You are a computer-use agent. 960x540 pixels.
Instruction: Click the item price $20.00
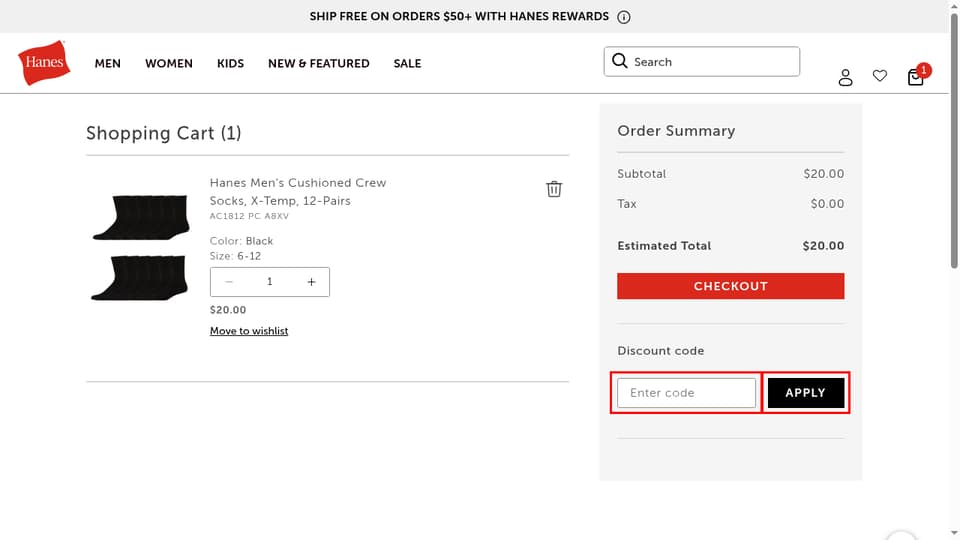[x=228, y=310]
